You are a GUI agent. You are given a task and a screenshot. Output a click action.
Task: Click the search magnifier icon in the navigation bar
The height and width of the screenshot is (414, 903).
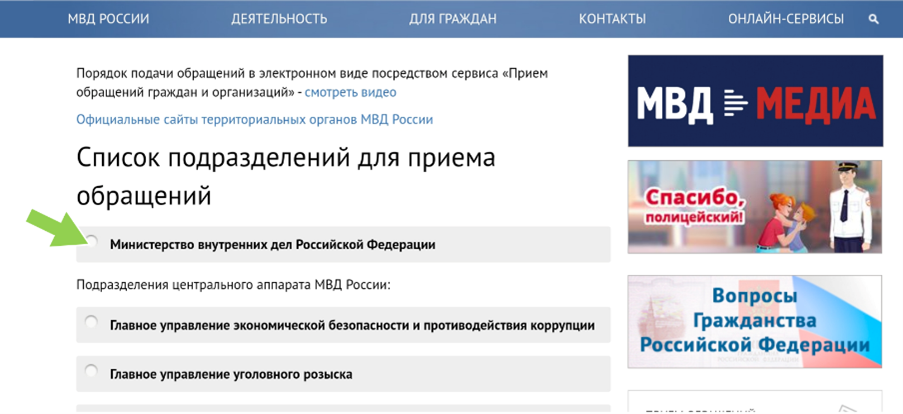(874, 19)
